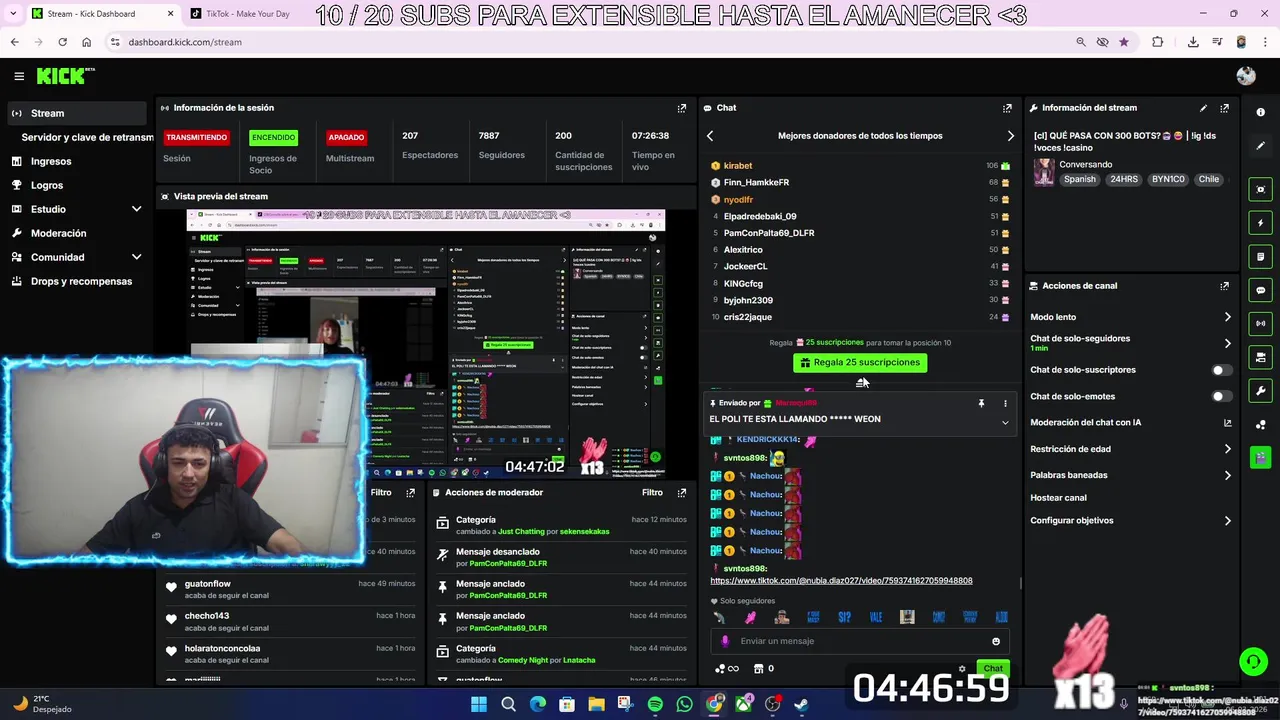Pop out the Acciones de canal panel

1224,286
